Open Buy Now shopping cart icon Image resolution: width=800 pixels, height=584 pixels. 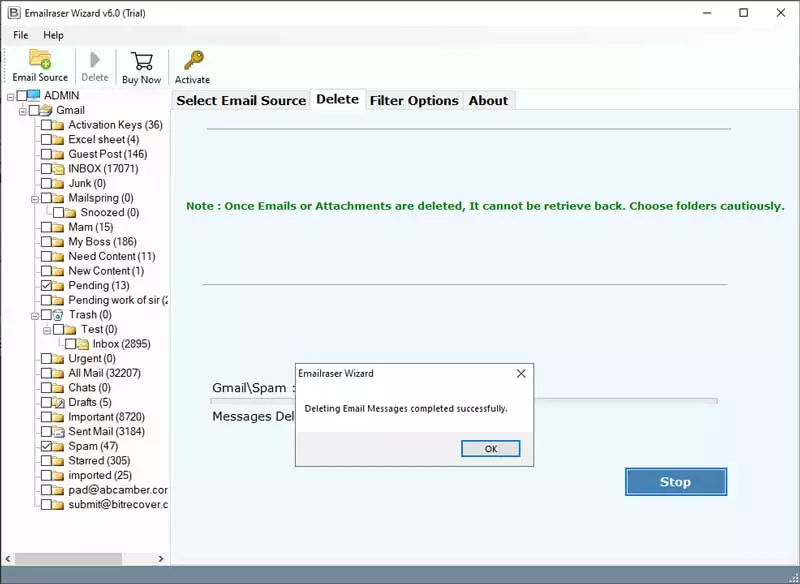click(142, 61)
